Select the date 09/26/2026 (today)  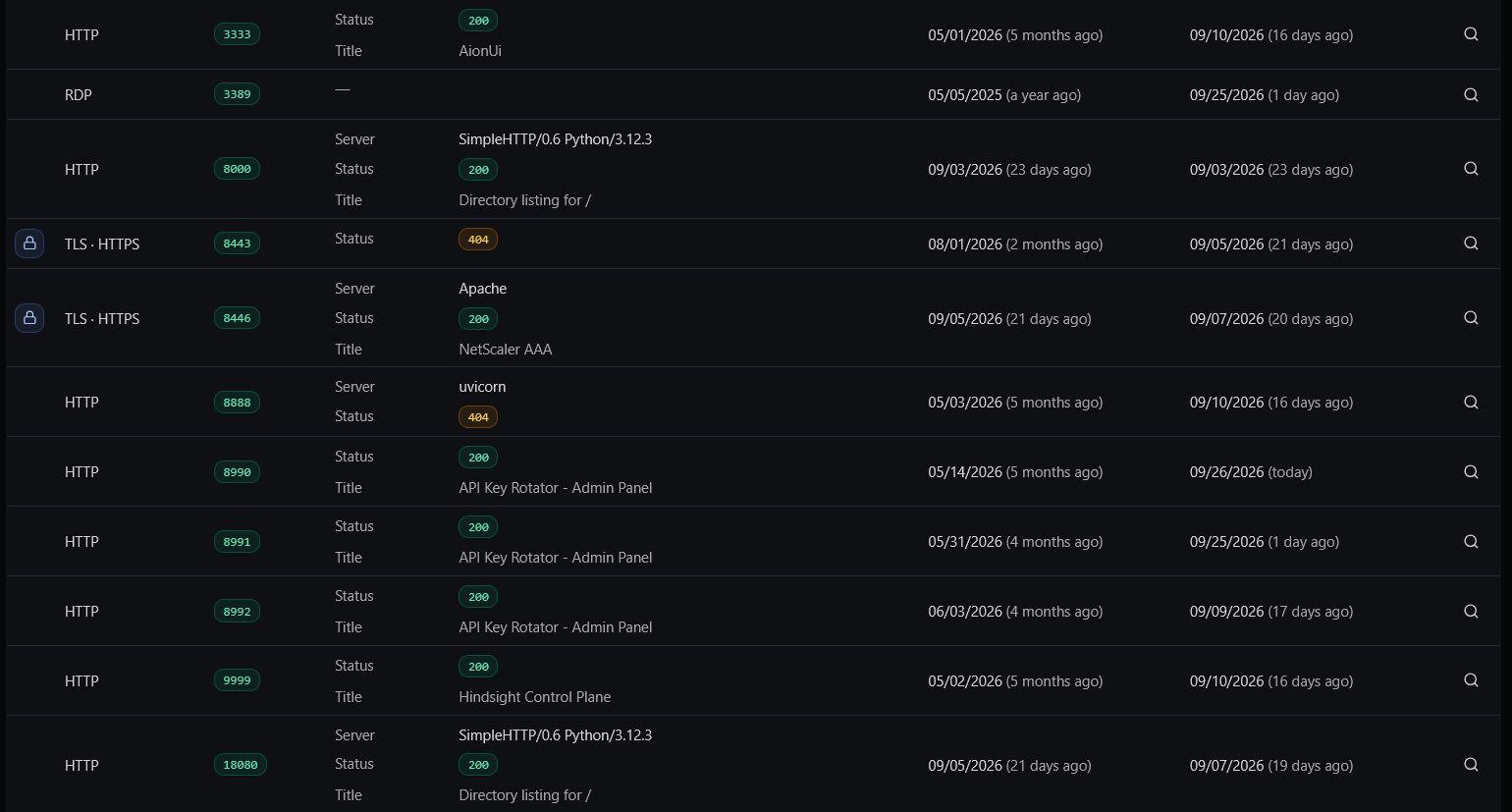point(1251,472)
